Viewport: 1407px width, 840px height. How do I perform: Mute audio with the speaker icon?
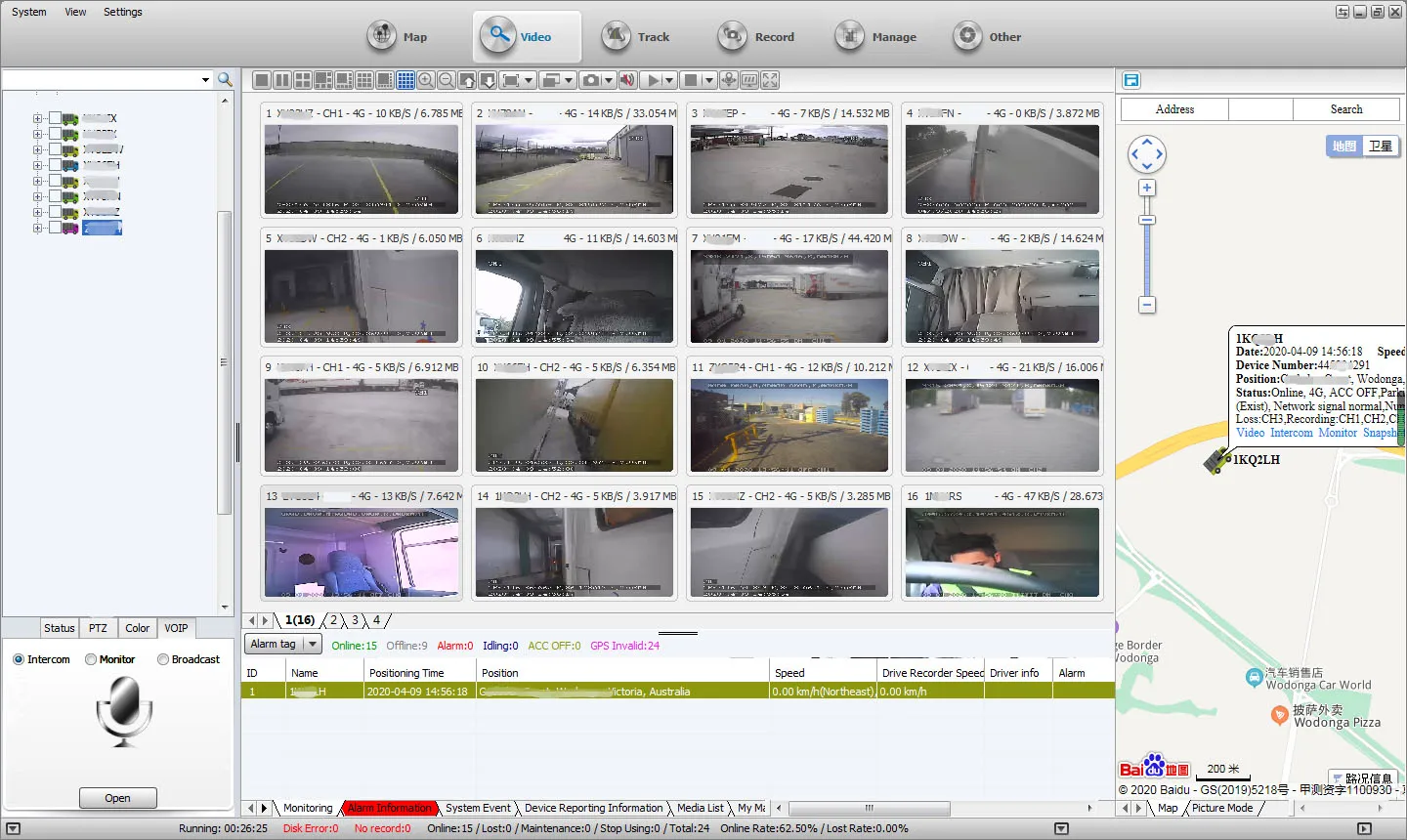pos(627,80)
